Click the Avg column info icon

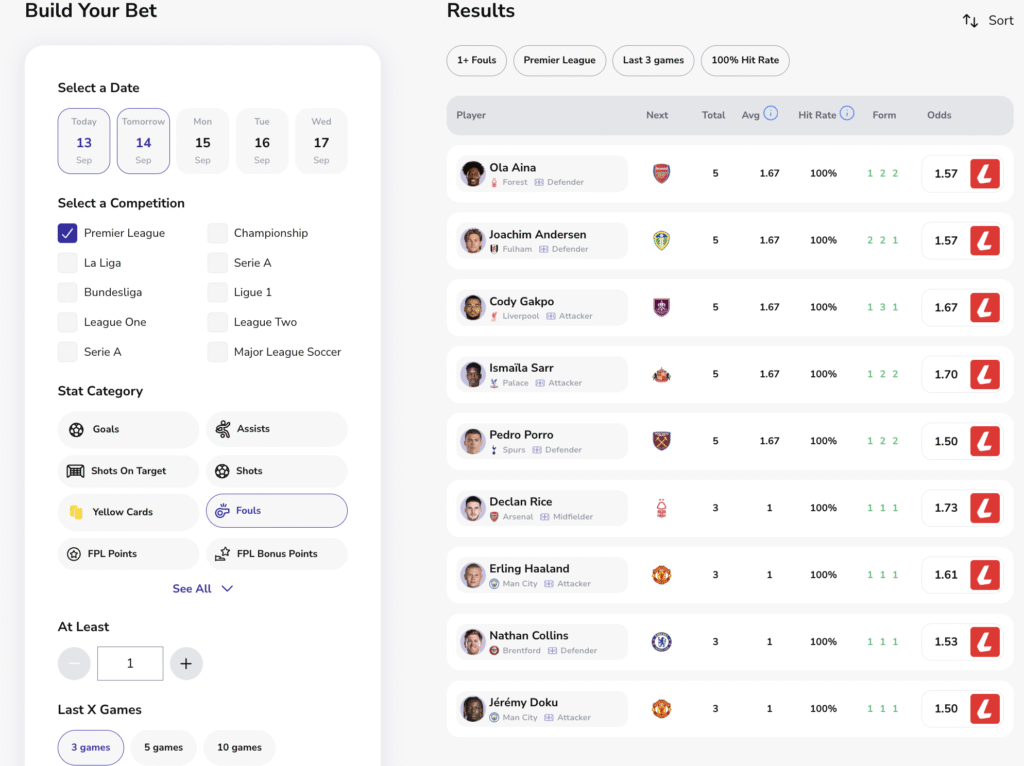[771, 114]
